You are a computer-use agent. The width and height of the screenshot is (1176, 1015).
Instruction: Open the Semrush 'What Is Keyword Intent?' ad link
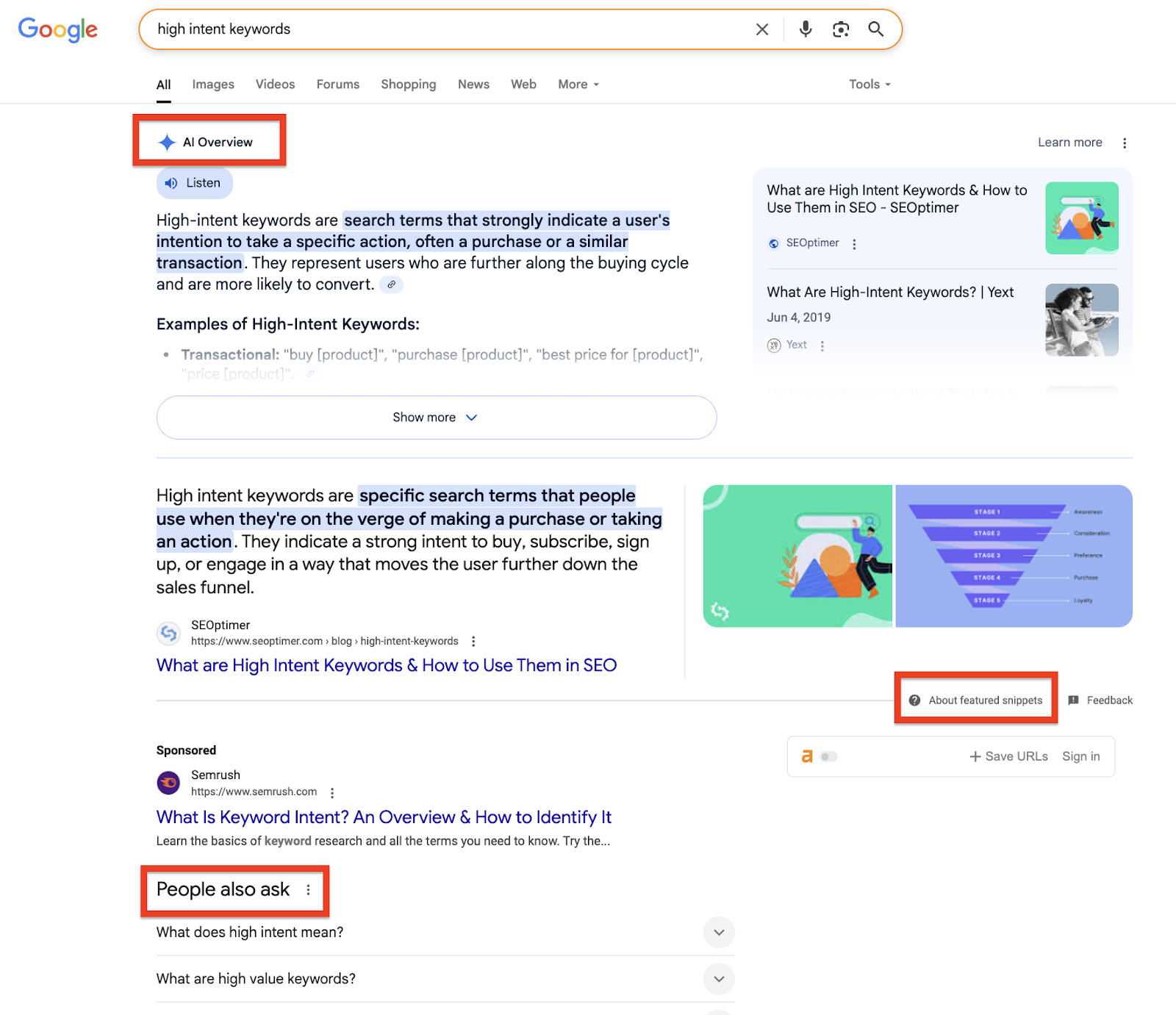(384, 817)
